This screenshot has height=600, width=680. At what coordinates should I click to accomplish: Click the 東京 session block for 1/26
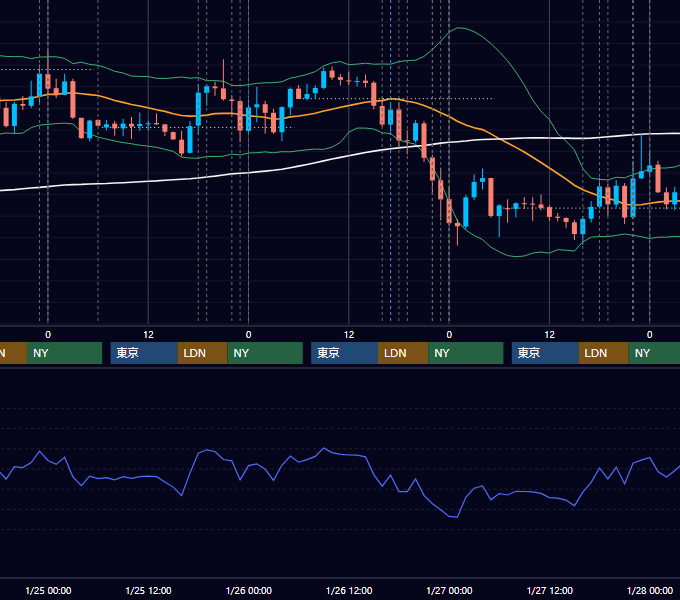(344, 353)
